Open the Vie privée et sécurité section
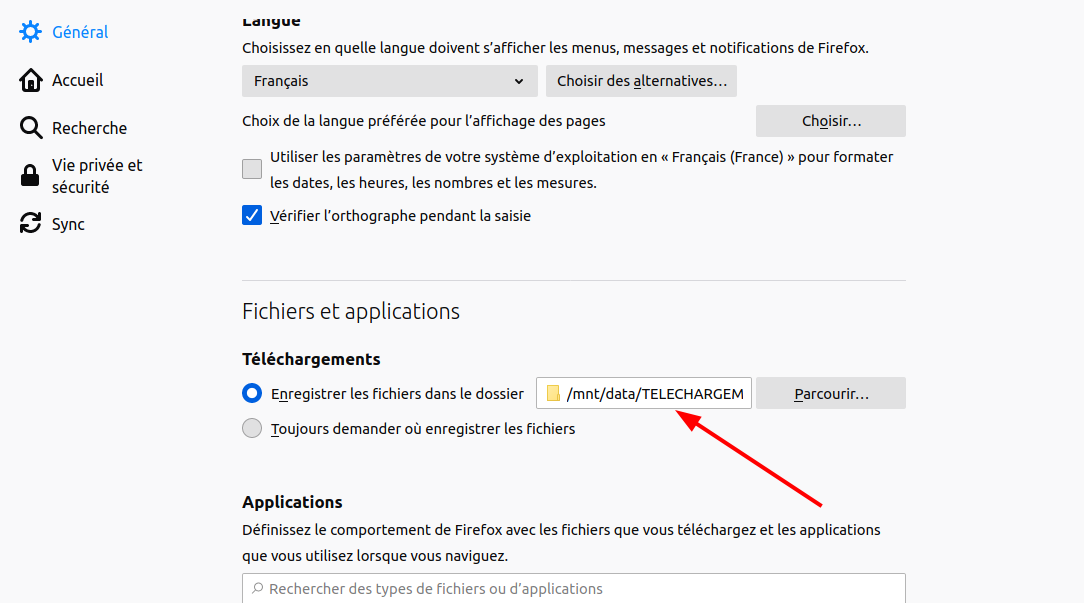This screenshot has width=1084, height=603. (97, 176)
